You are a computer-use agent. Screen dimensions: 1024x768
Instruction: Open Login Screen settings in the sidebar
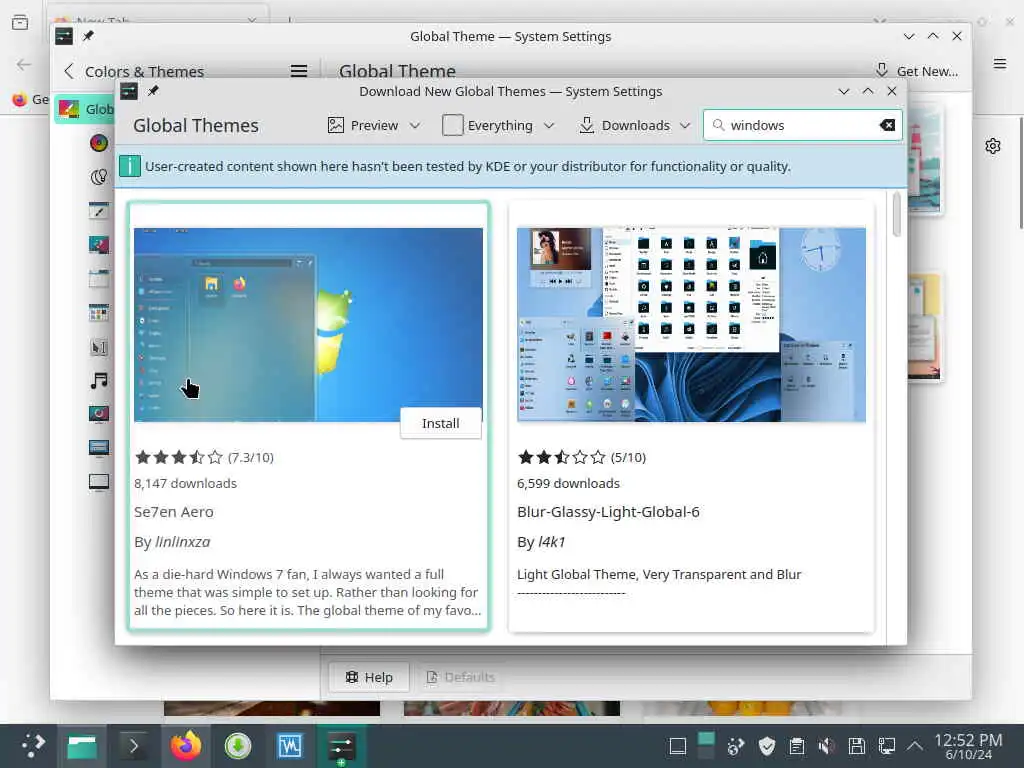coord(99,448)
